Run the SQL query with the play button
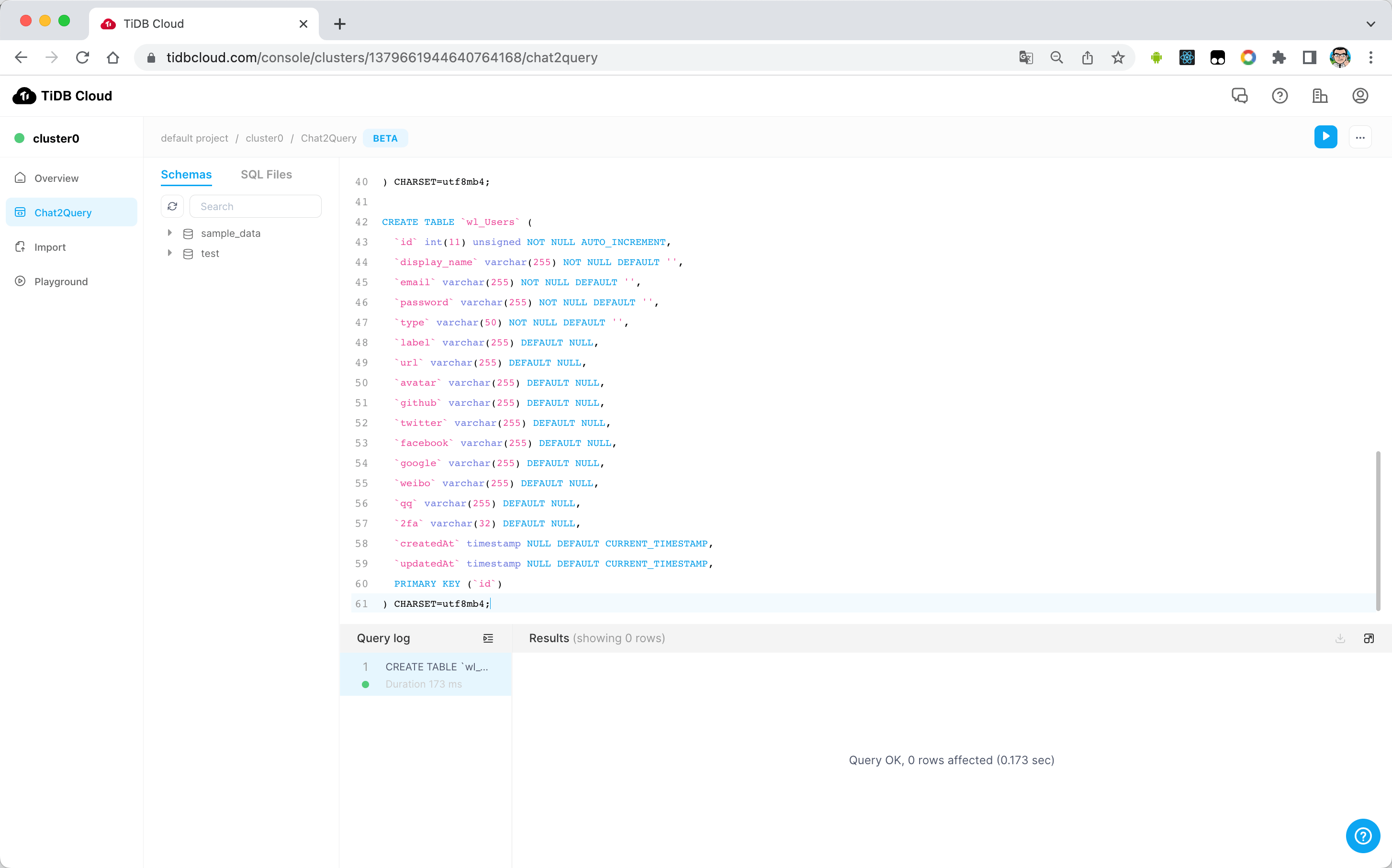Screen dimensions: 1392x868 (1325, 137)
